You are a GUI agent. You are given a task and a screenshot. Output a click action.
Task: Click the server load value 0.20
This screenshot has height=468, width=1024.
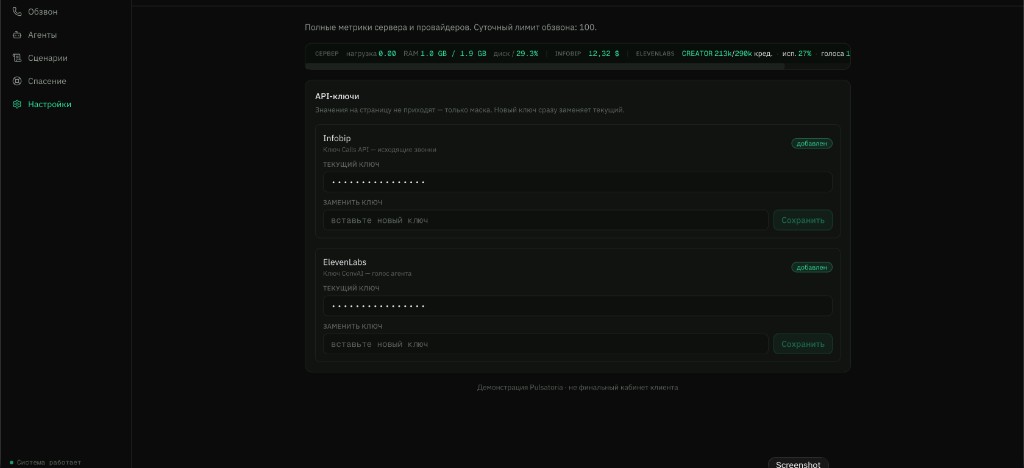pos(387,54)
